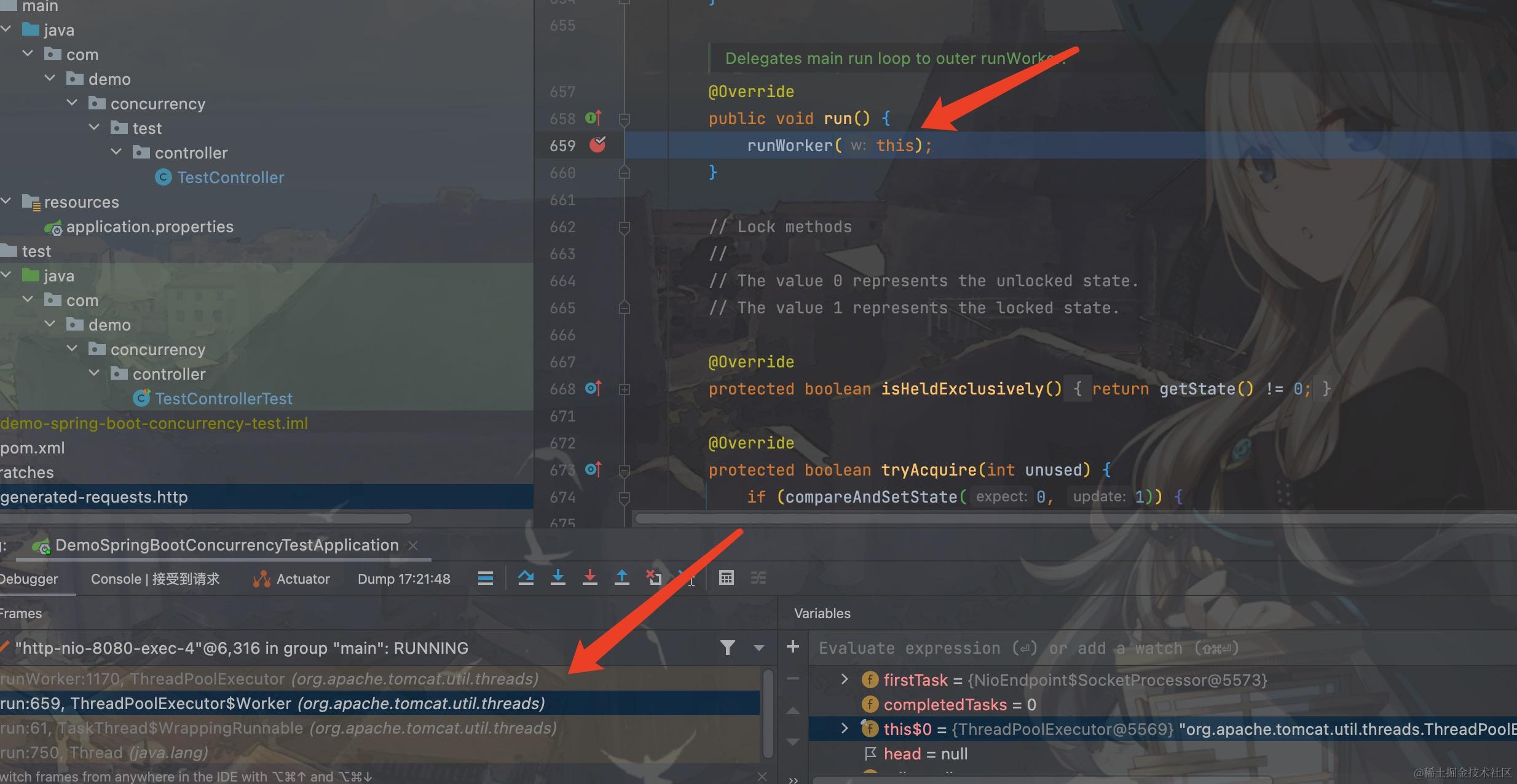This screenshot has width=1517, height=784.
Task: Click the Step Over icon
Action: coord(526,578)
